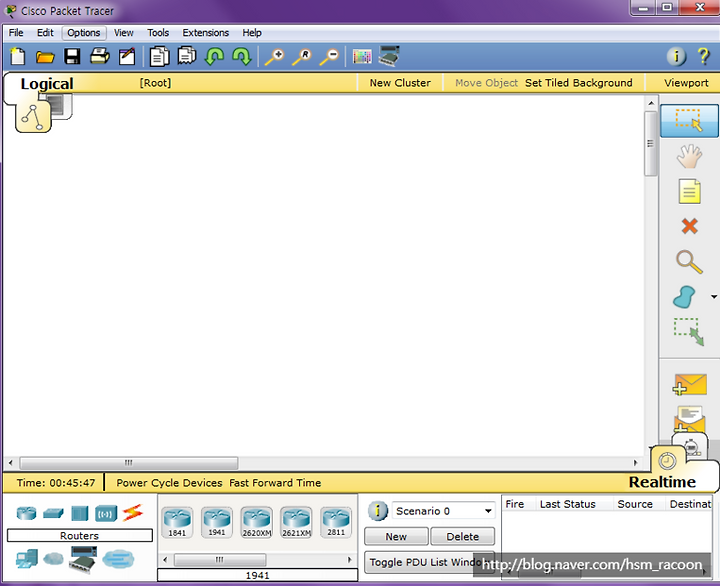
Task: Click Viewport button
Action: [x=686, y=83]
